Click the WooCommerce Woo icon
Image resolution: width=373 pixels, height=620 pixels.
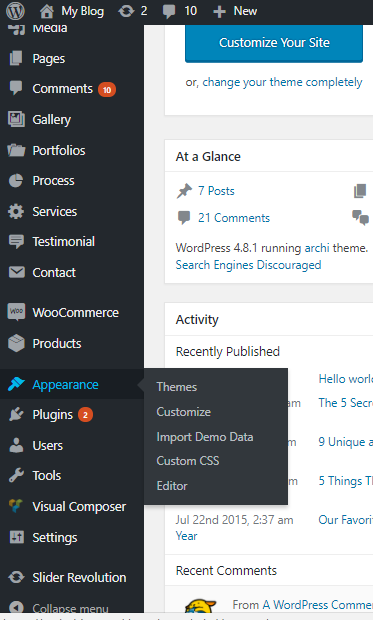pyautogui.click(x=16, y=312)
